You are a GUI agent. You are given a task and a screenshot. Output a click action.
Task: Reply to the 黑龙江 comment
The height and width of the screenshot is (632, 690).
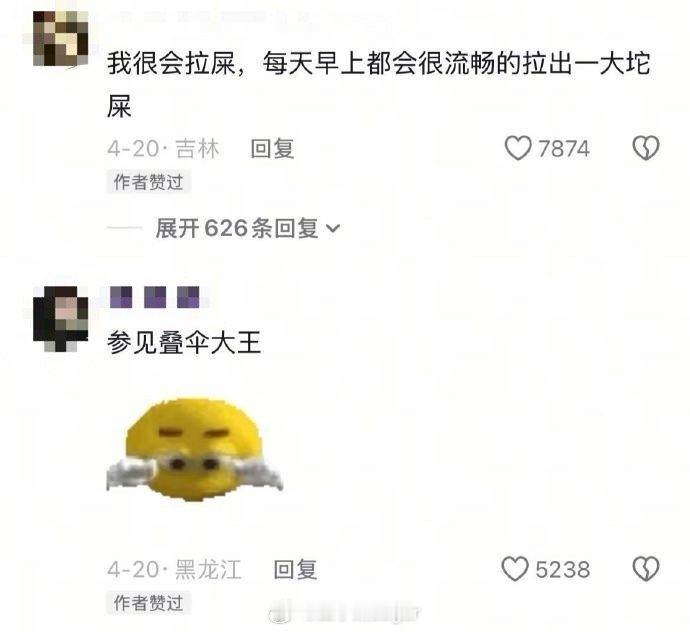(x=295, y=569)
